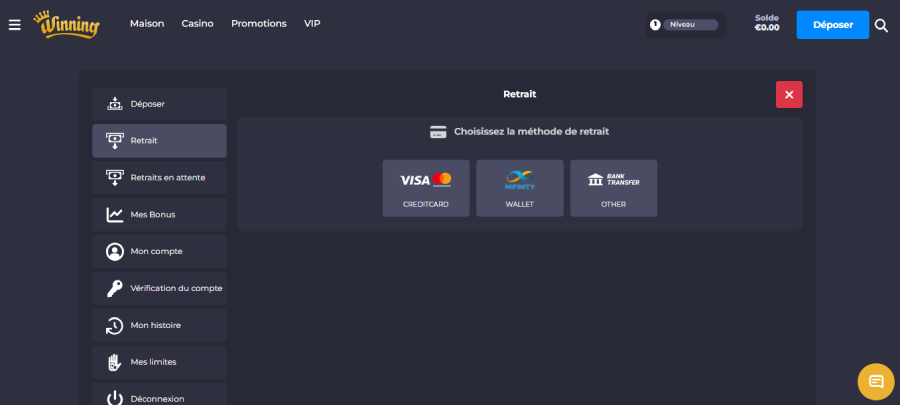
Task: Select CREDITCARD withdrawal method
Action: 426,188
